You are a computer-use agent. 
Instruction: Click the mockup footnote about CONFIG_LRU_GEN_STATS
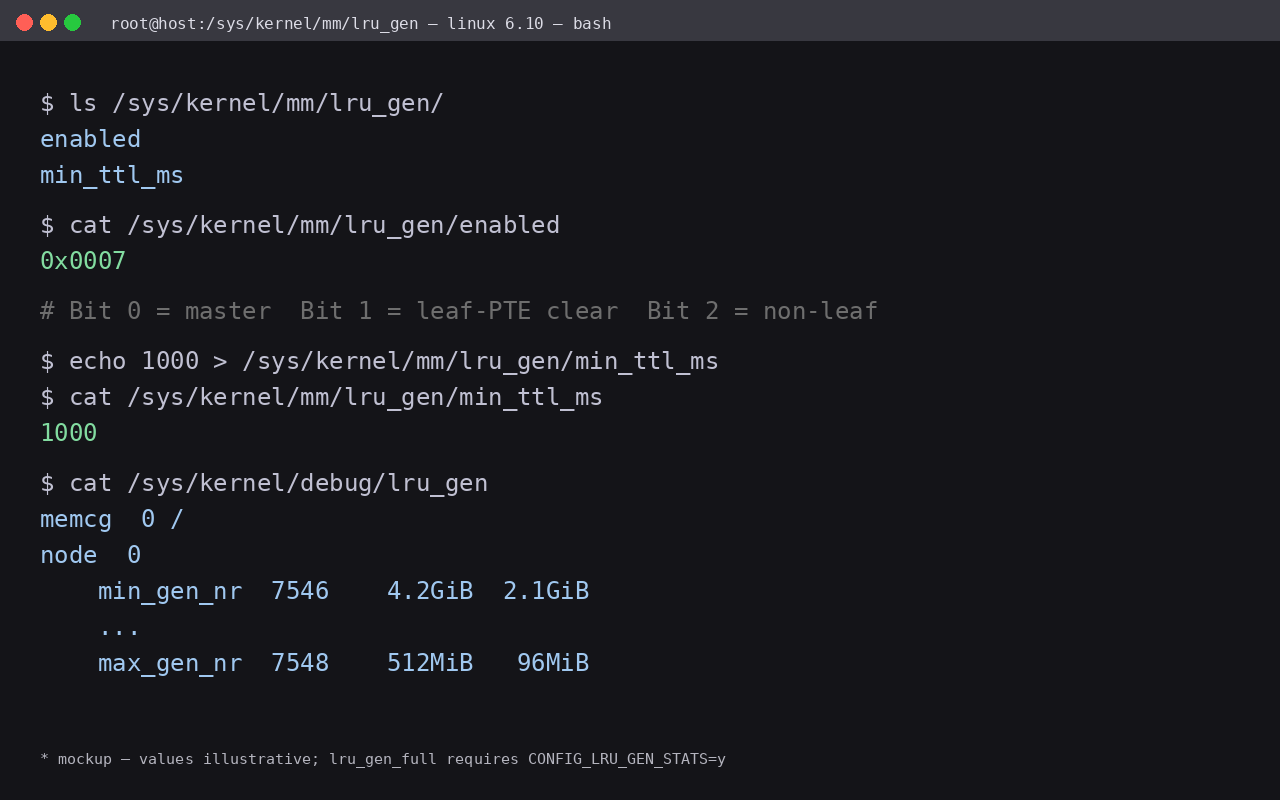point(383,759)
